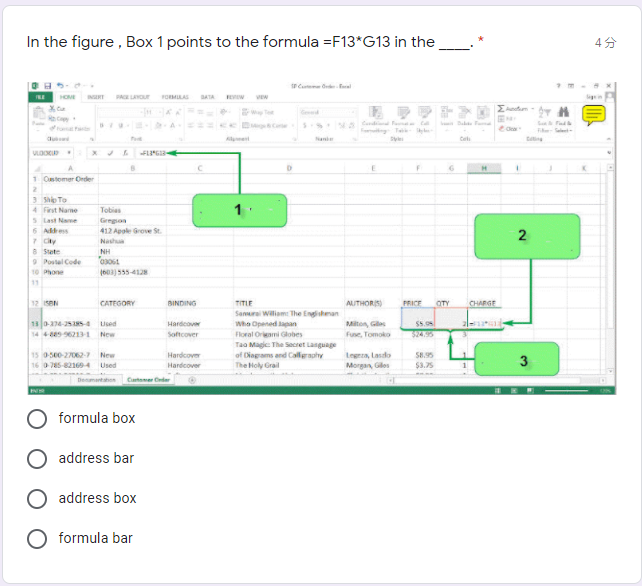642x586 pixels.
Task: Open the font size dropdown showing 11
Action: [x=160, y=112]
